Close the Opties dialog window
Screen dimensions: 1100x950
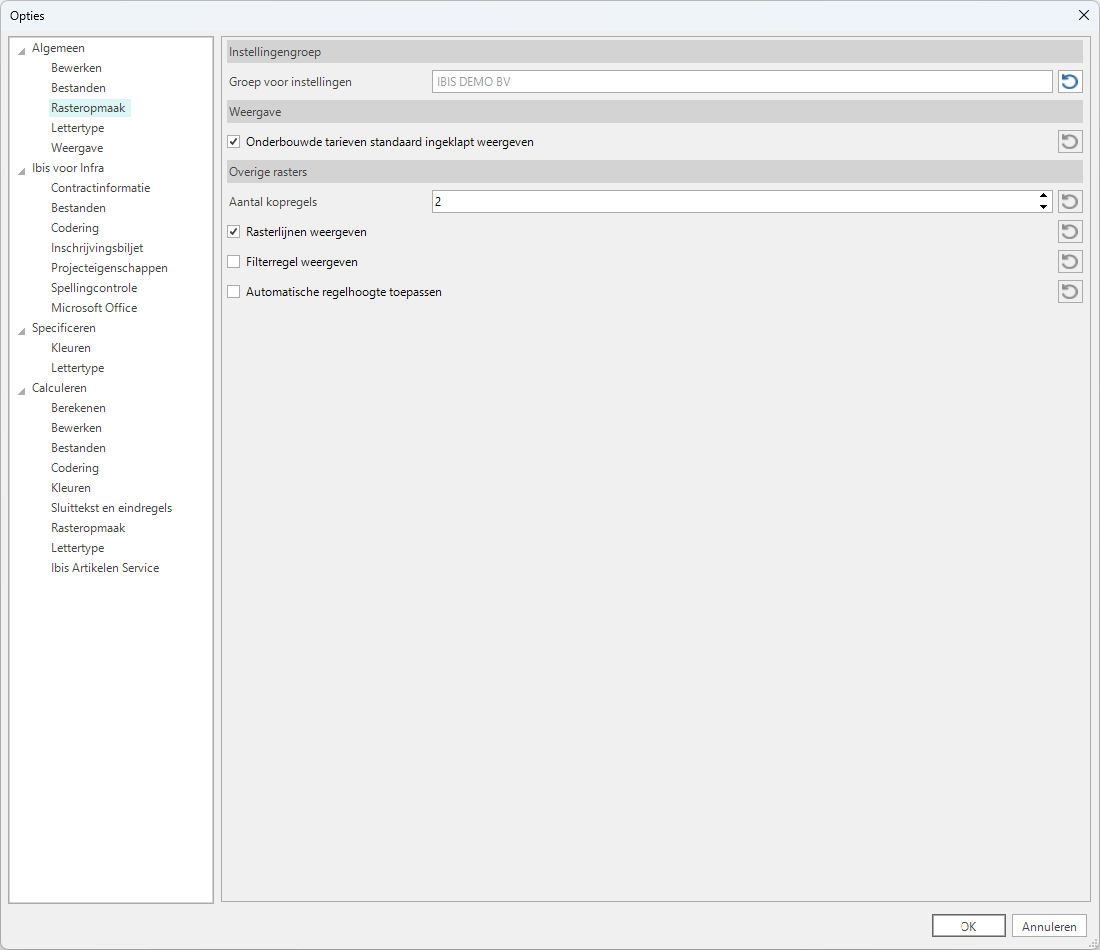[1083, 15]
